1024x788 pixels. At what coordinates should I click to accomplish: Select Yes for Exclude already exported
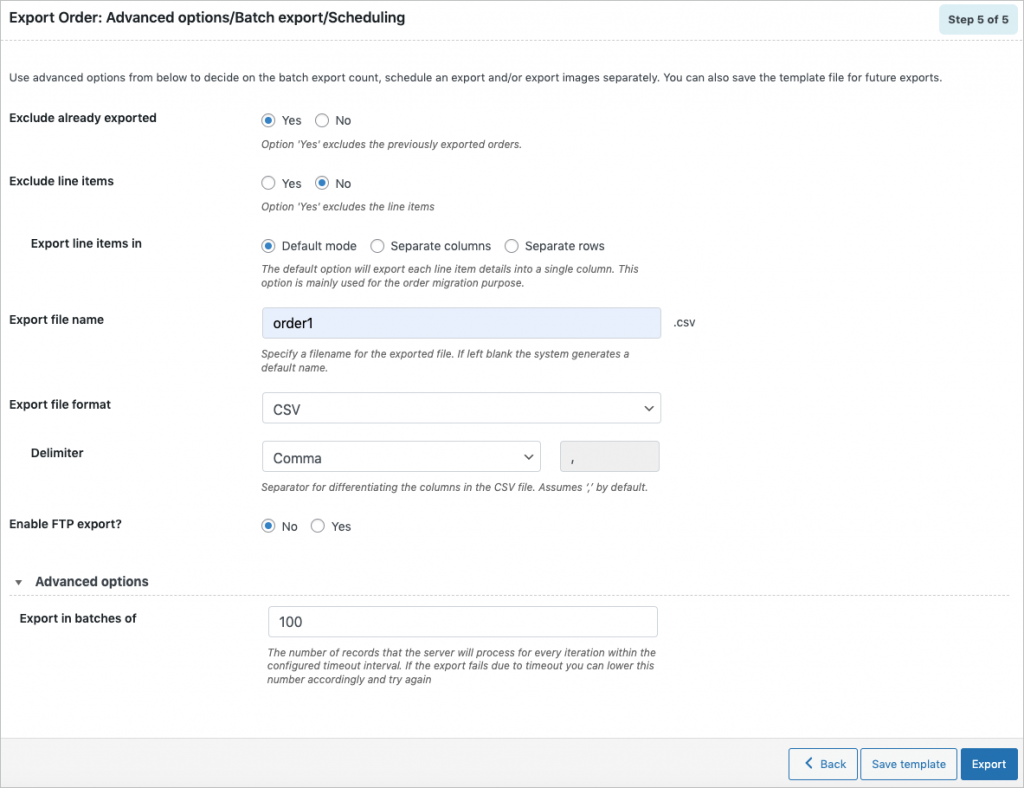268,120
